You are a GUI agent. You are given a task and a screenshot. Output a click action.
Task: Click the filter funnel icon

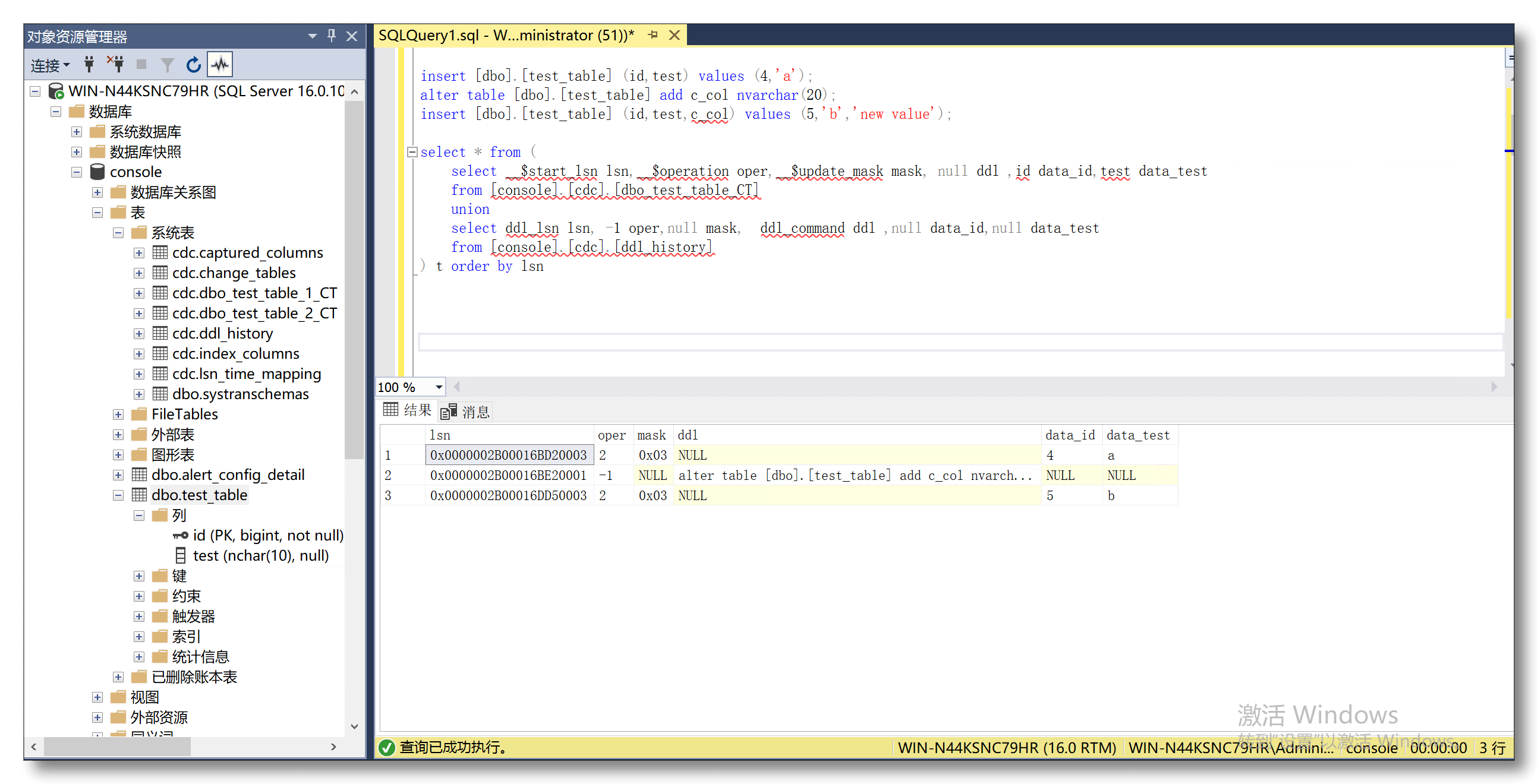pyautogui.click(x=167, y=64)
